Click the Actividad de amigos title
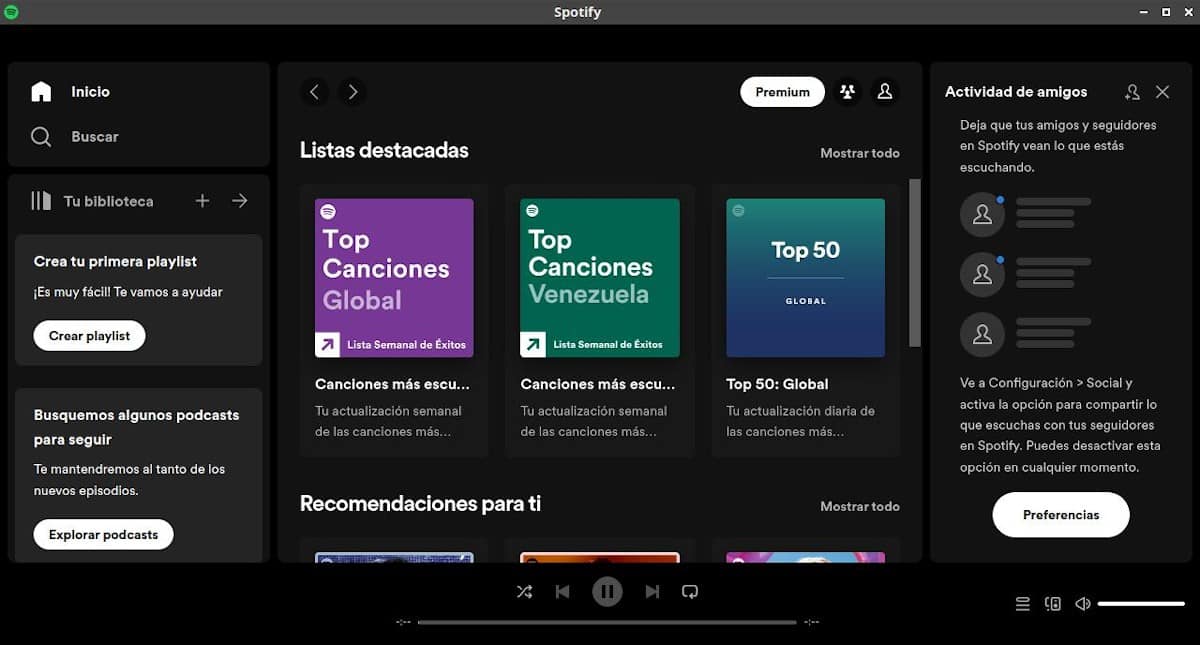Screen dimensions: 1200x645 pos(1016,92)
